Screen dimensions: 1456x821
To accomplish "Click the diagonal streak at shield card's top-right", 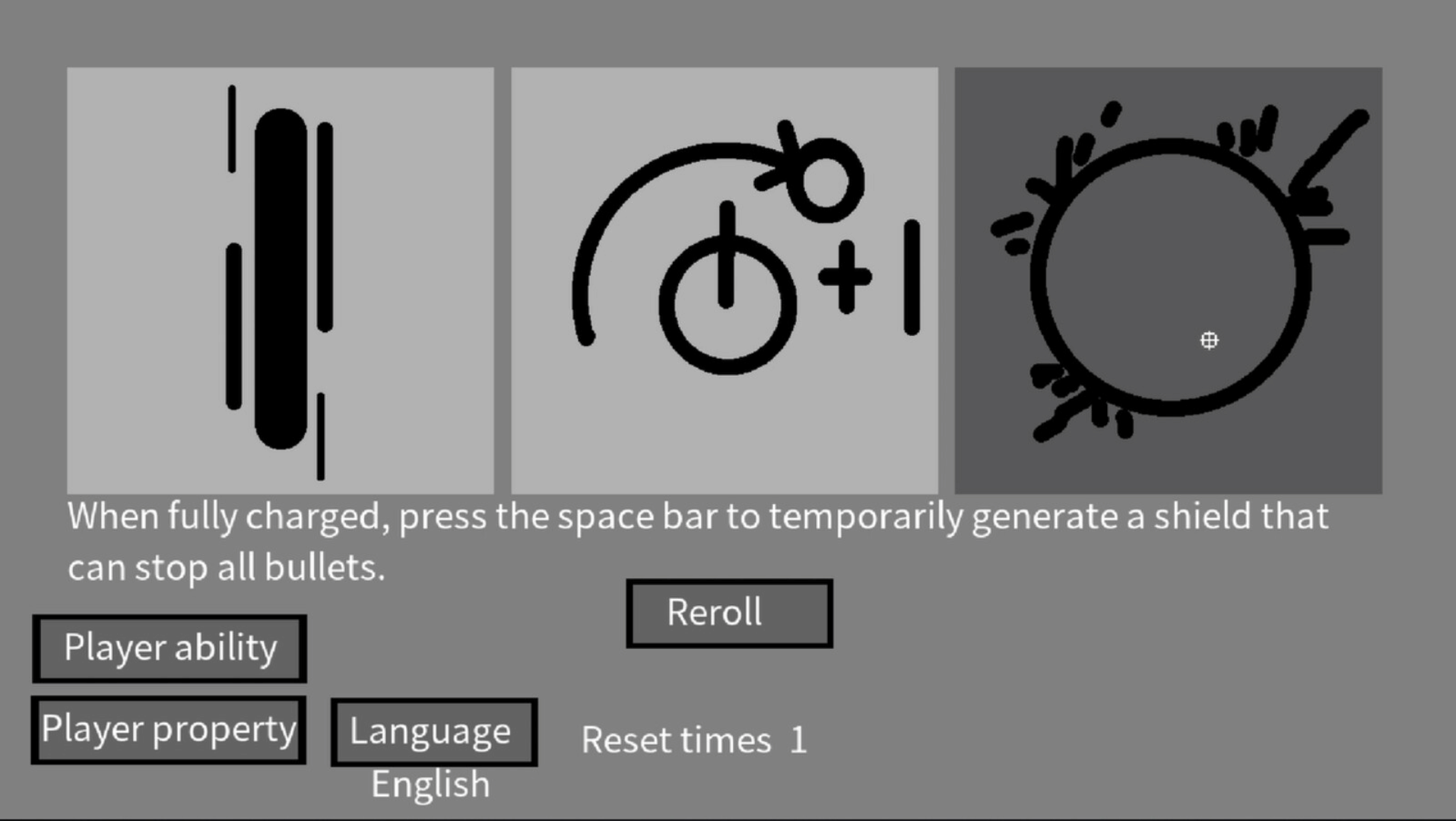I will point(1331,151).
